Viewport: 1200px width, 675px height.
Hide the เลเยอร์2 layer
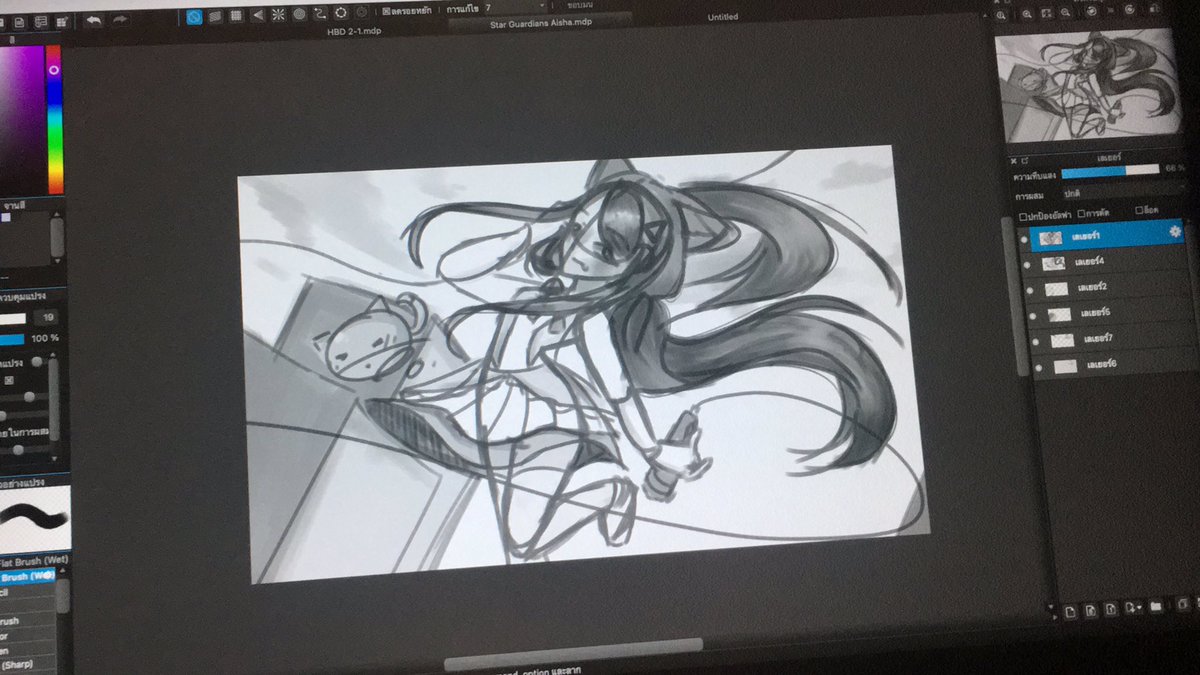point(1030,291)
